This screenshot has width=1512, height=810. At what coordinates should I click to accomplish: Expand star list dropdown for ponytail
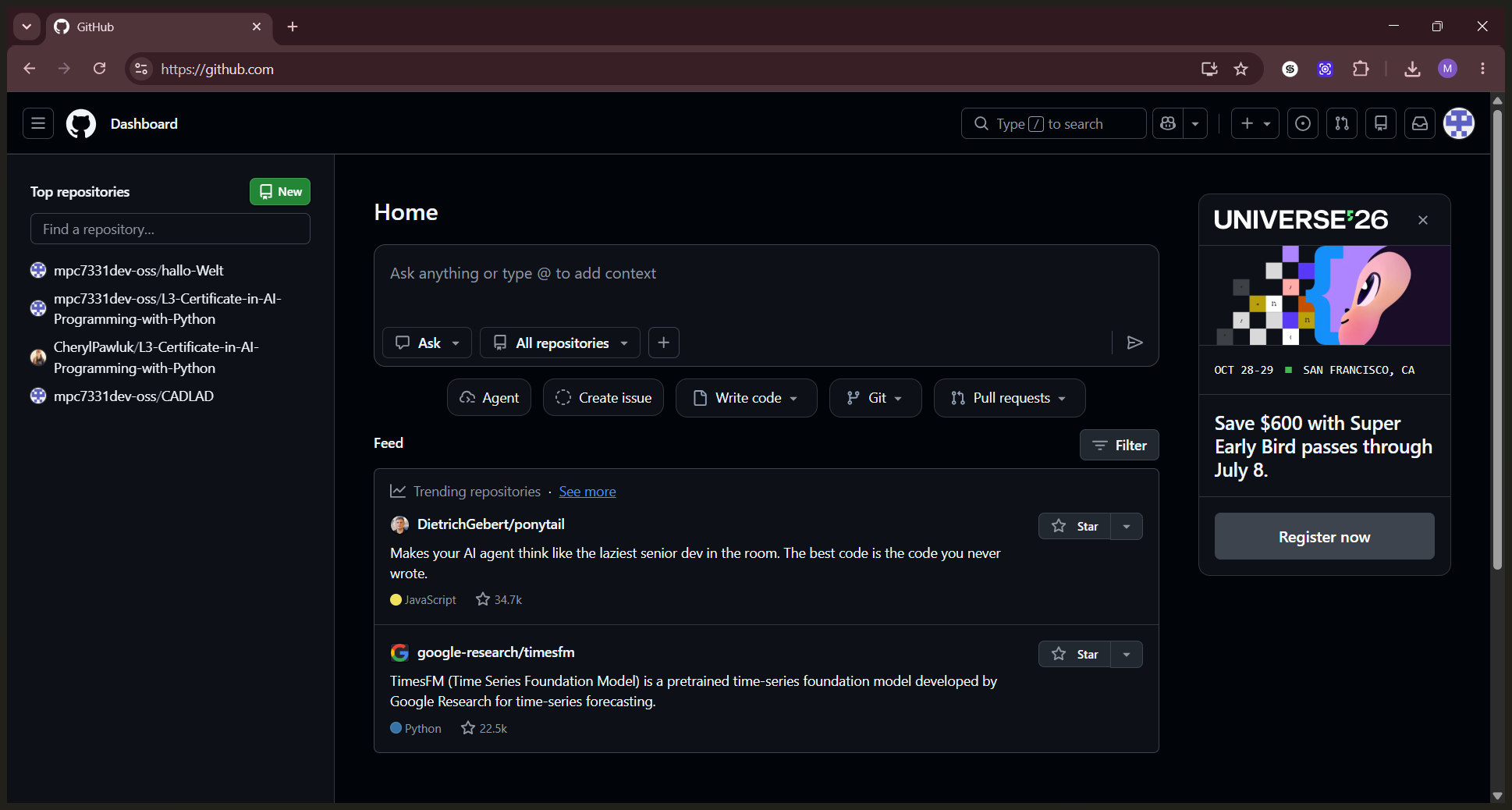[x=1127, y=526]
